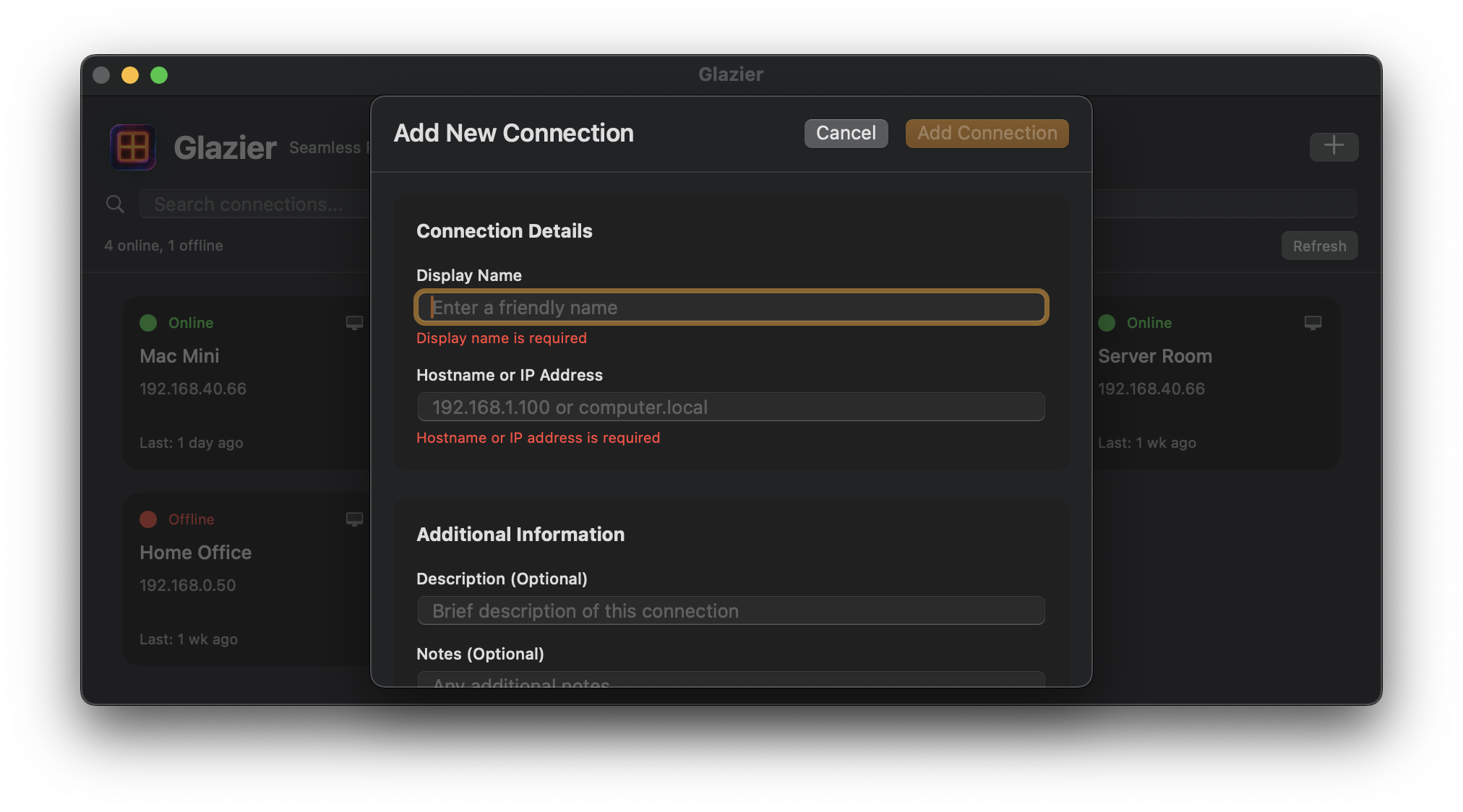Click the green zoom button in the title bar
This screenshot has width=1463, height=812.
pos(159,75)
